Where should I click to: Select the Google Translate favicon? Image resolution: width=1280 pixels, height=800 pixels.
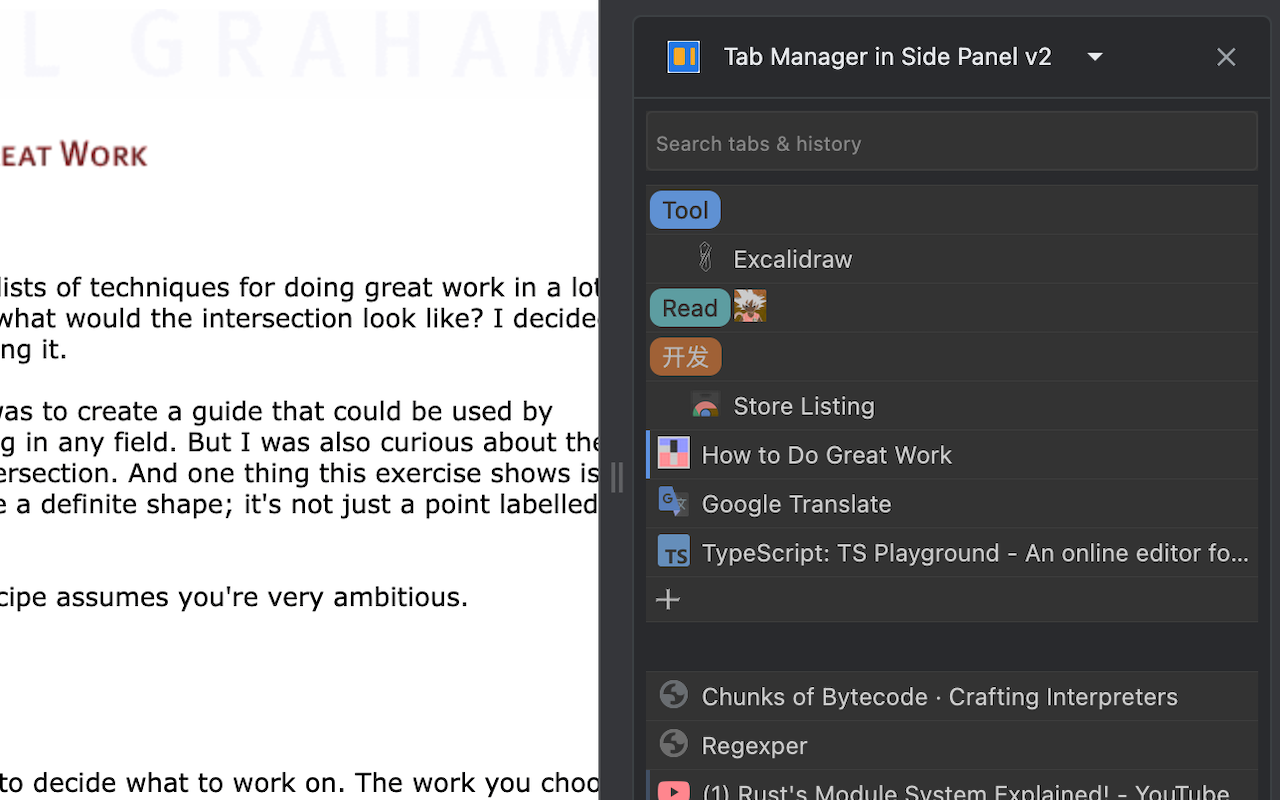[673, 502]
